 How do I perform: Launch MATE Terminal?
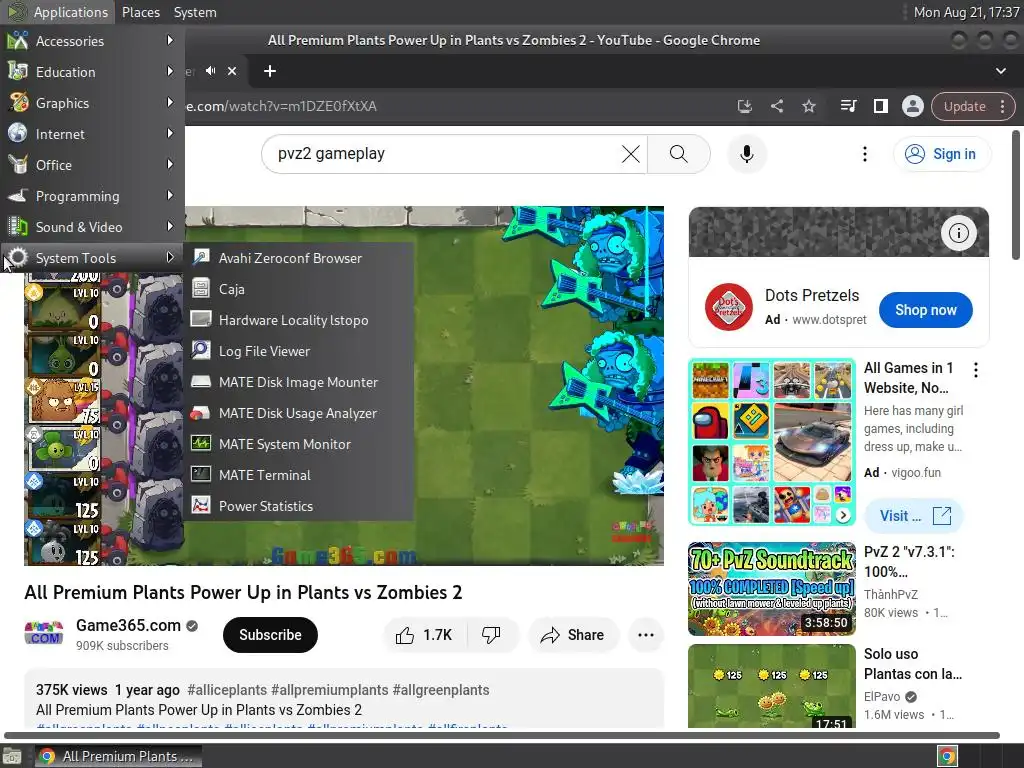(299, 475)
